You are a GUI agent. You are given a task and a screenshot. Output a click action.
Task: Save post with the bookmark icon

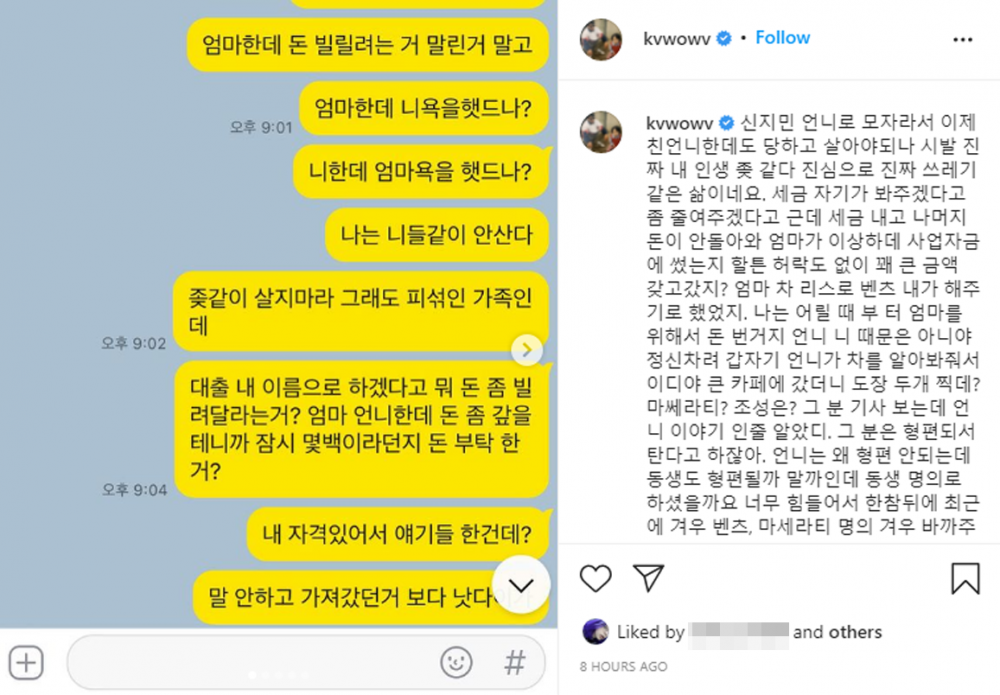pyautogui.click(x=965, y=578)
